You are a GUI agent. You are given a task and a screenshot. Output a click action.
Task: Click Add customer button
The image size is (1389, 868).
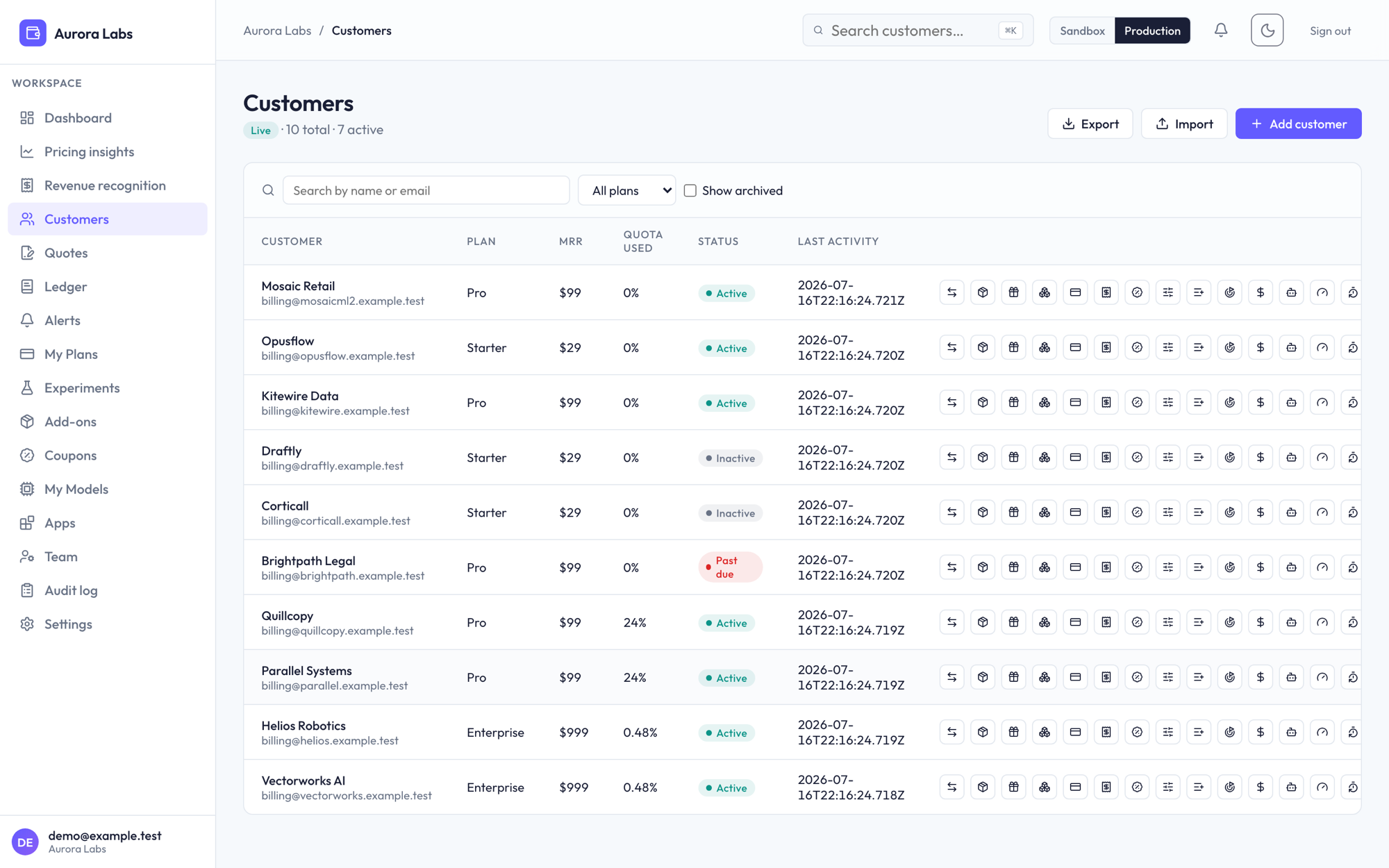[1298, 124]
